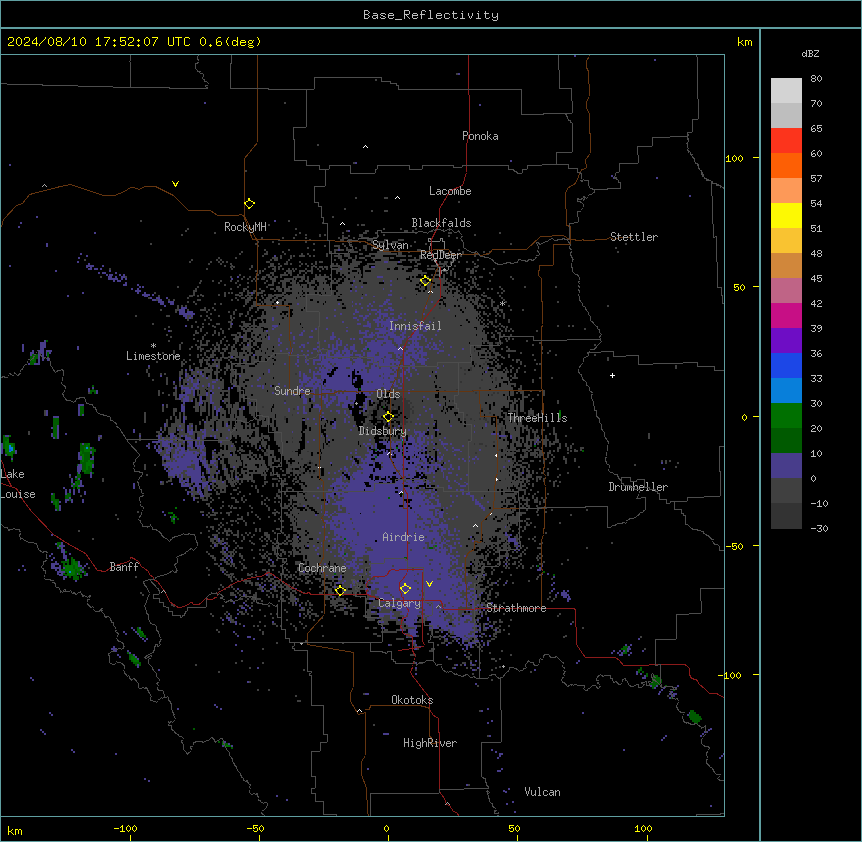Click the Vulcan town label
The width and height of the screenshot is (862, 842).
542,792
